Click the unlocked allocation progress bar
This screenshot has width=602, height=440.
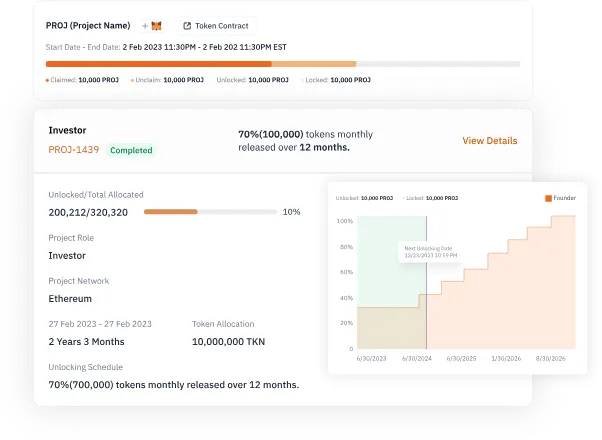click(x=210, y=212)
